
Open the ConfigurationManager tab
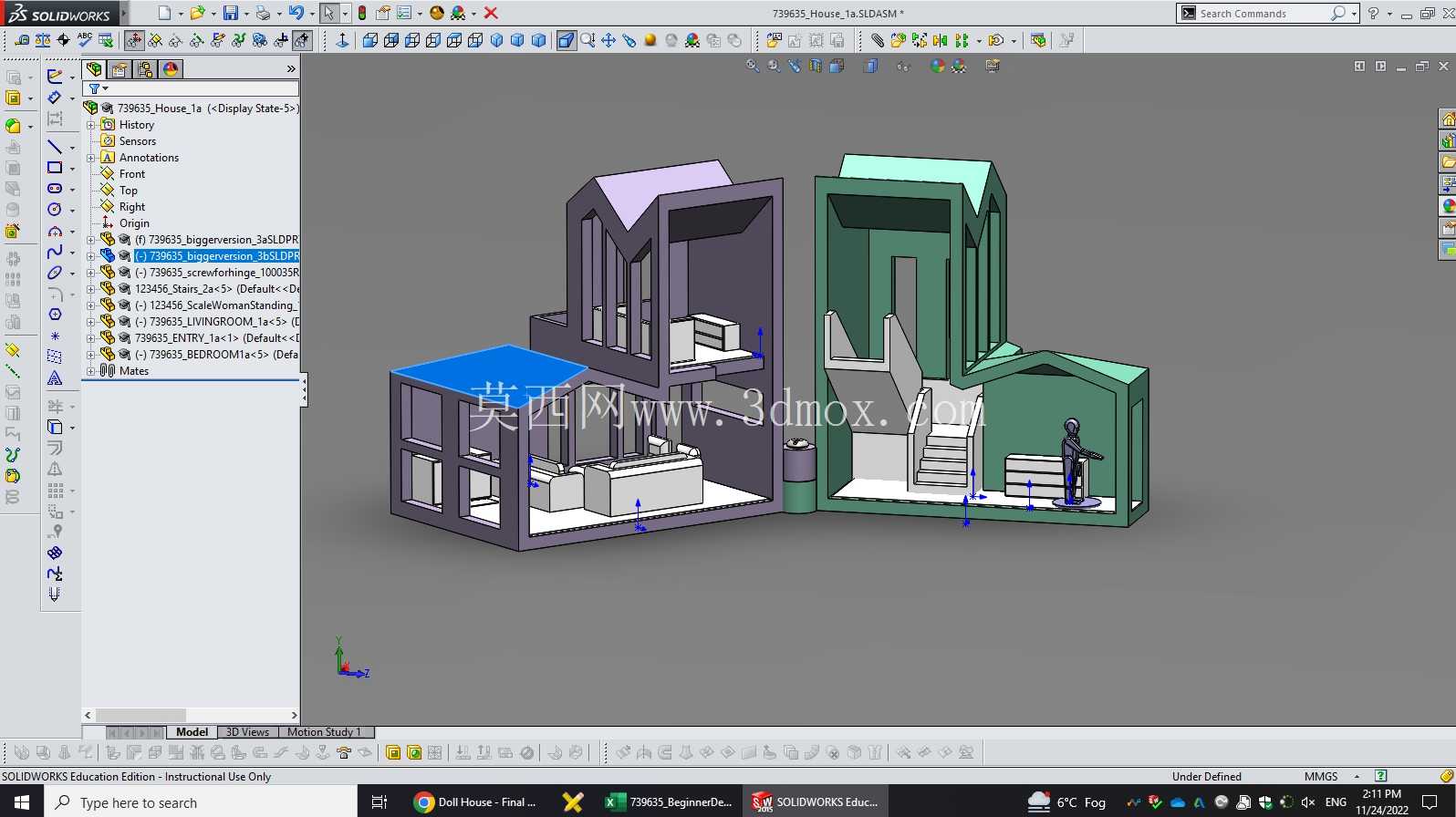coord(145,69)
